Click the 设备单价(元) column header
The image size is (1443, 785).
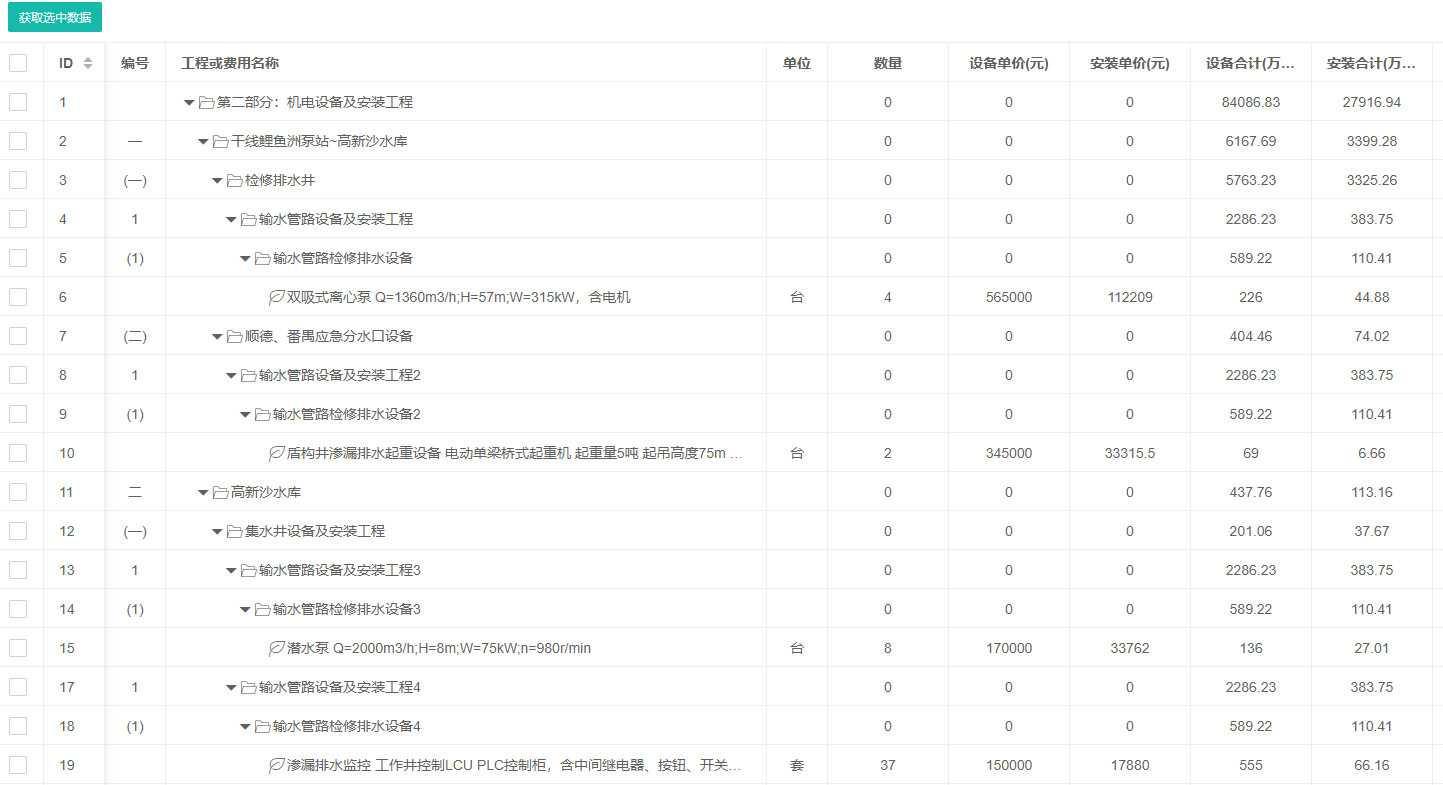pos(1008,63)
